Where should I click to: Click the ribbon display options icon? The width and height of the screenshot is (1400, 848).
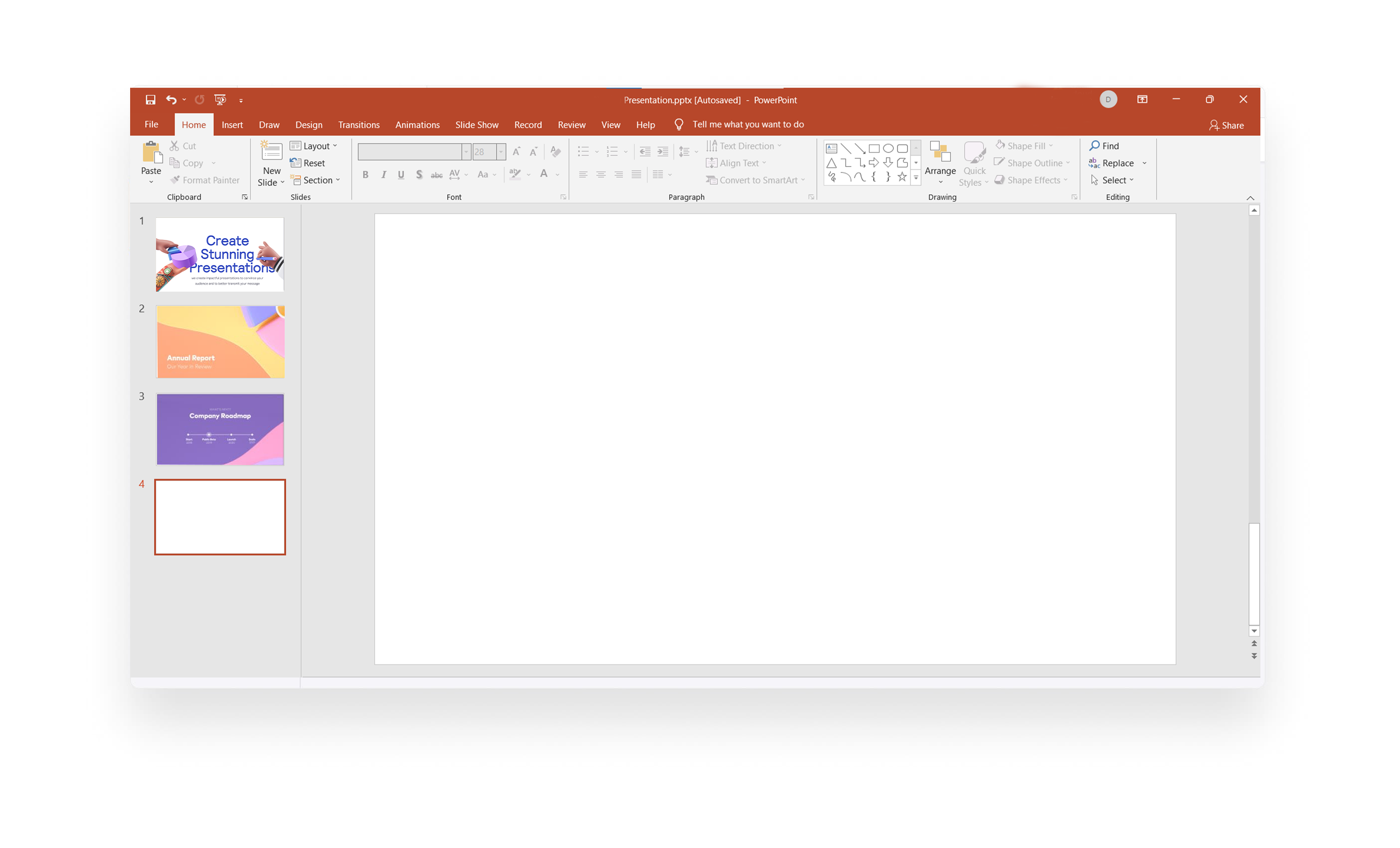click(x=1142, y=99)
